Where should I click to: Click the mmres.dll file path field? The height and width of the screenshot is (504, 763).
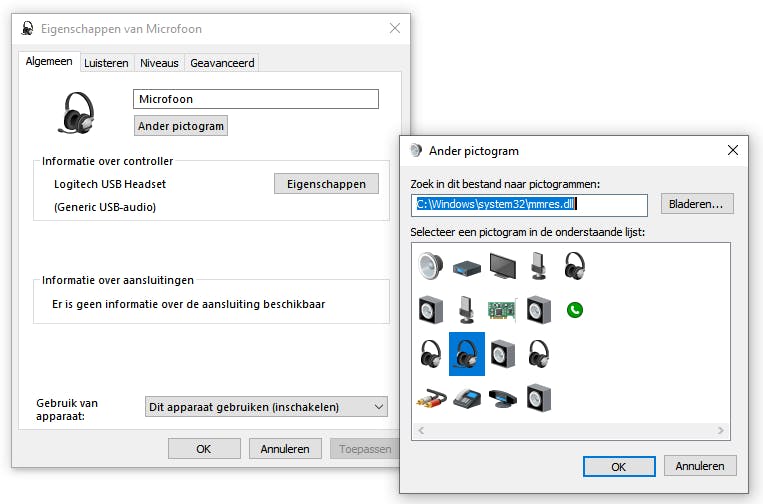point(529,205)
